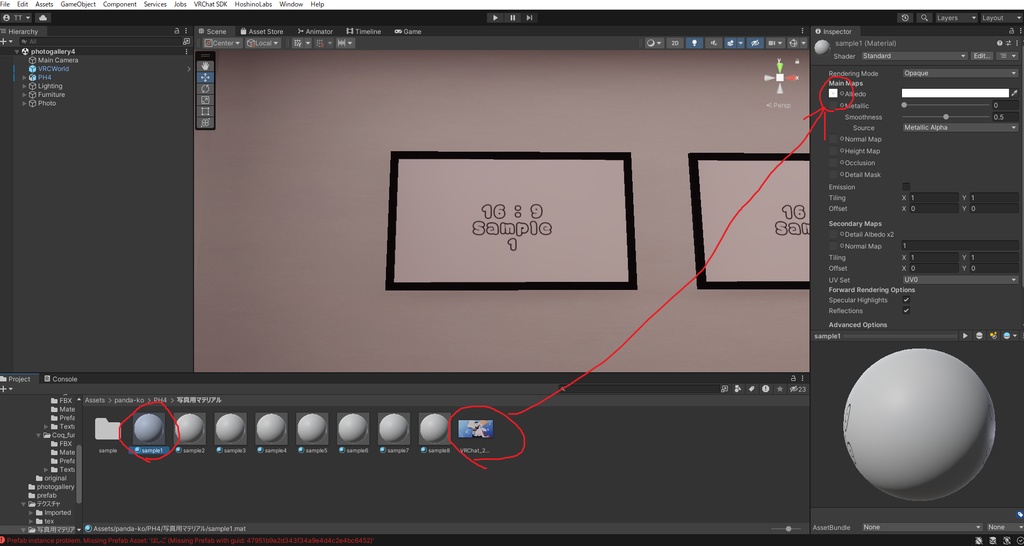Open the VRChat SDK menu
This screenshot has width=1024, height=546.
(210, 4)
